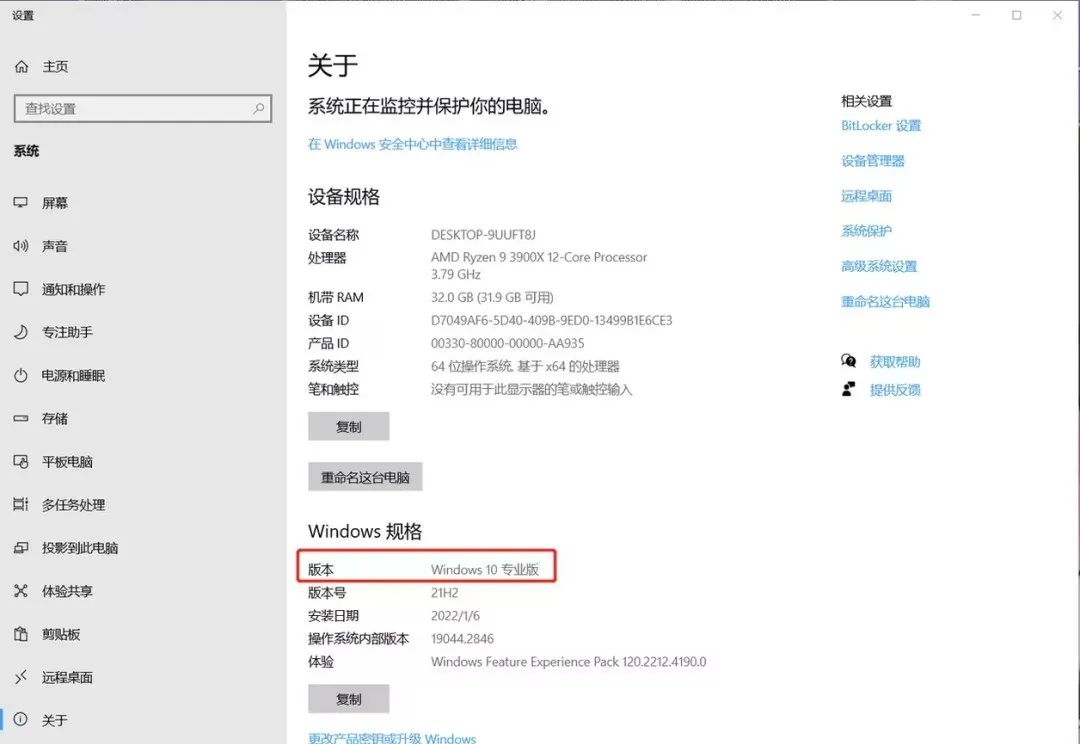Click OS build value 19044.2846
The image size is (1080, 744).
point(462,639)
